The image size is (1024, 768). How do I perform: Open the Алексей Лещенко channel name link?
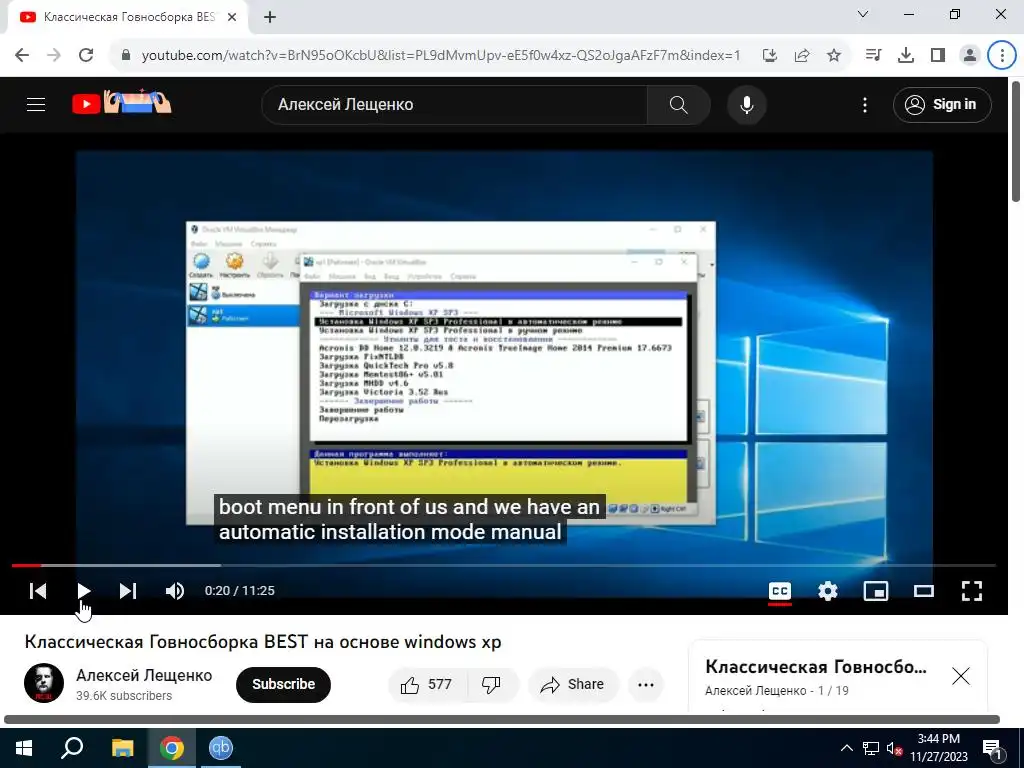click(144, 675)
